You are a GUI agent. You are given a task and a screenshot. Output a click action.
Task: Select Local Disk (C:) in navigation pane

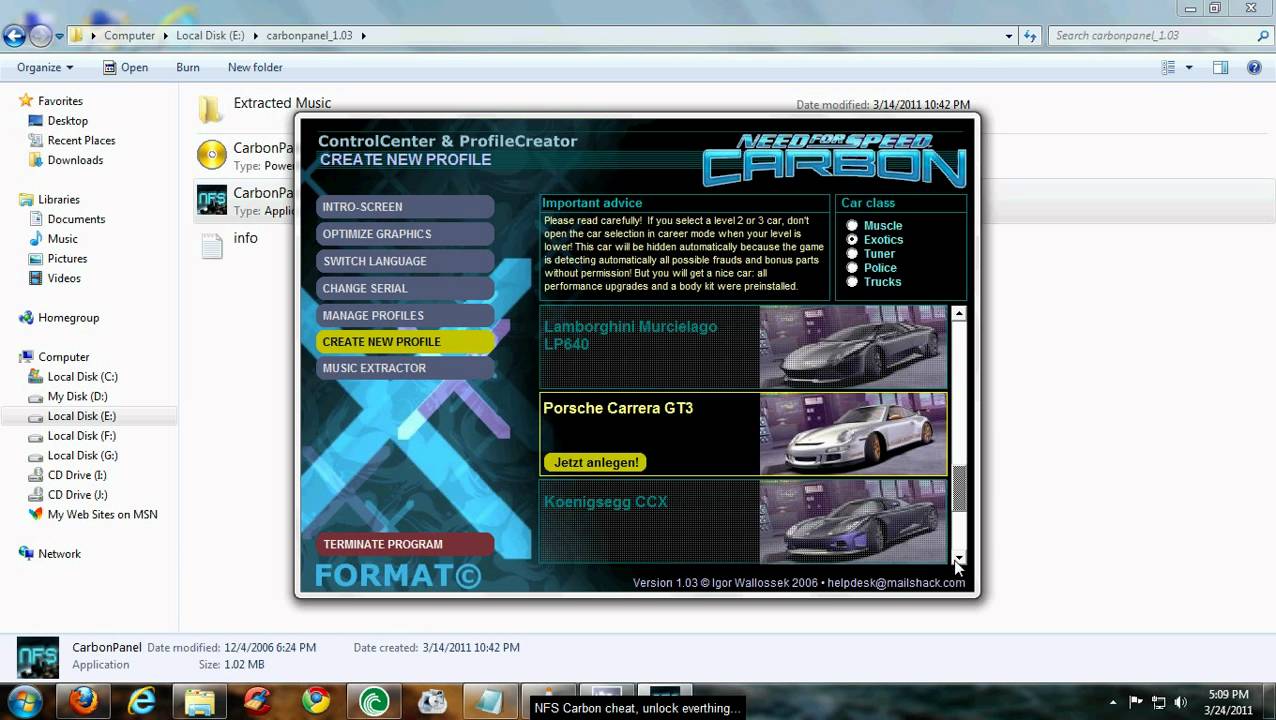[x=82, y=377]
